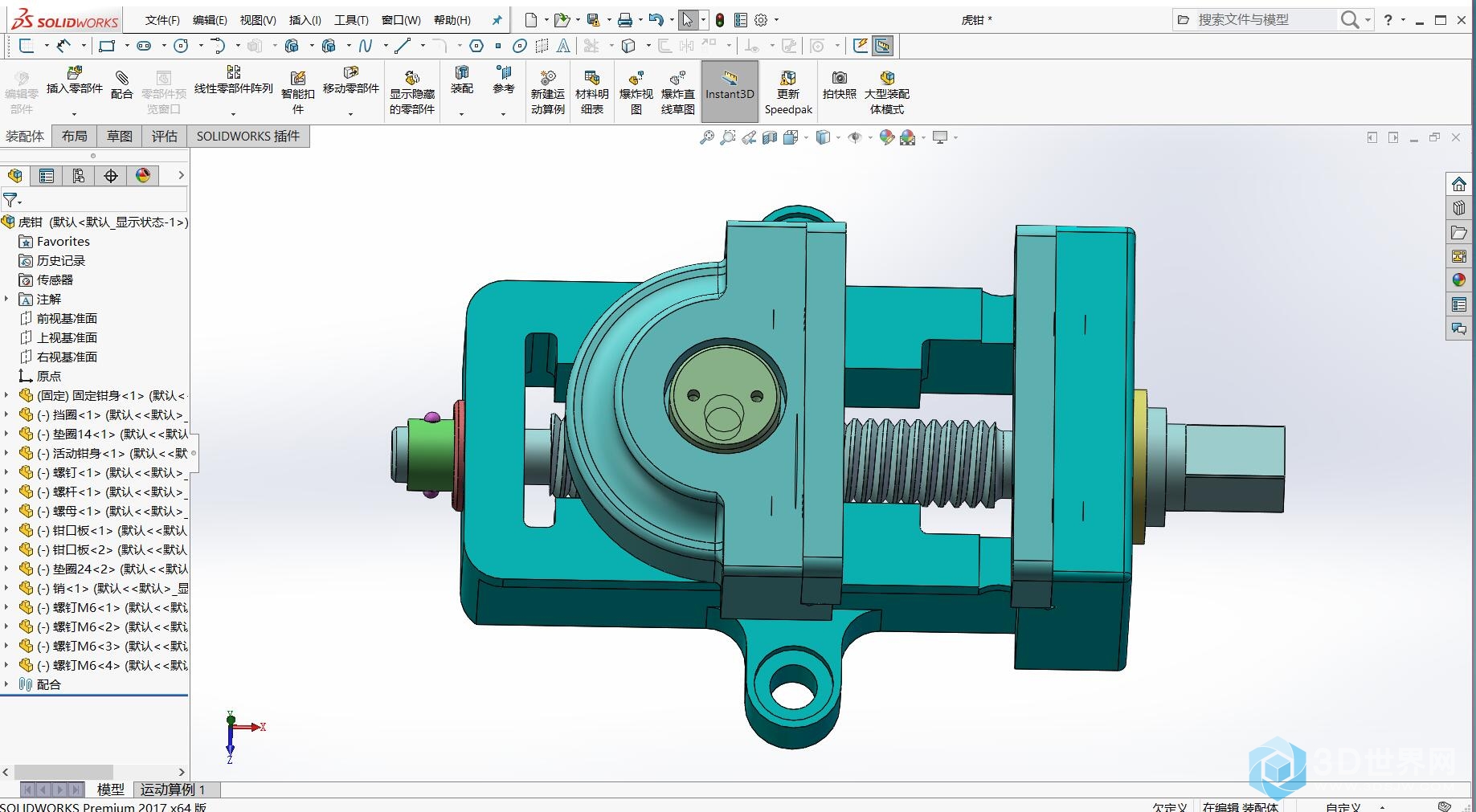Open the DimXpertManager crosshair tab icon
The width and height of the screenshot is (1476, 812).
pos(111,176)
